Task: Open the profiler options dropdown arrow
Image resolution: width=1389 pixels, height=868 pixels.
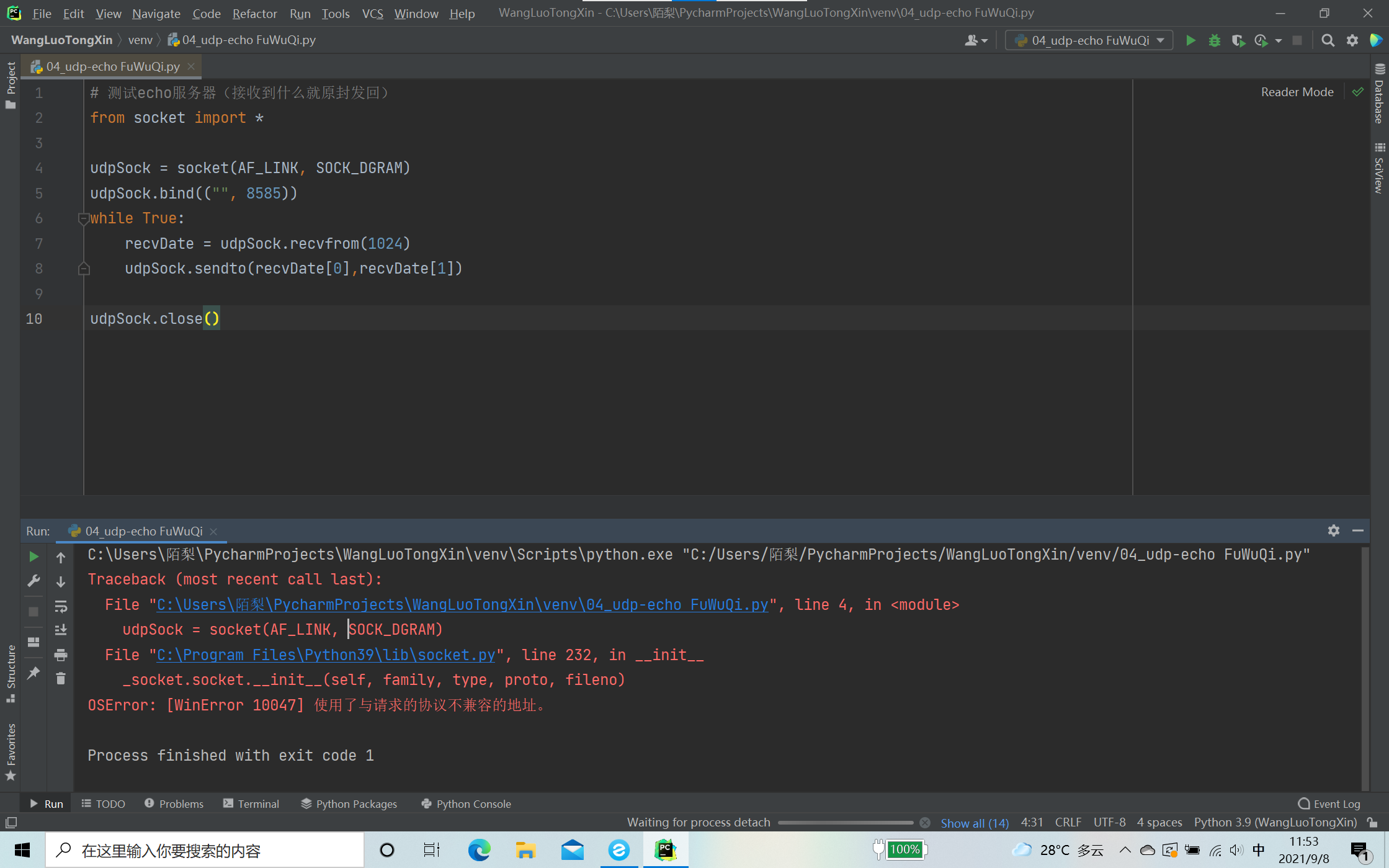Action: coord(1279,41)
